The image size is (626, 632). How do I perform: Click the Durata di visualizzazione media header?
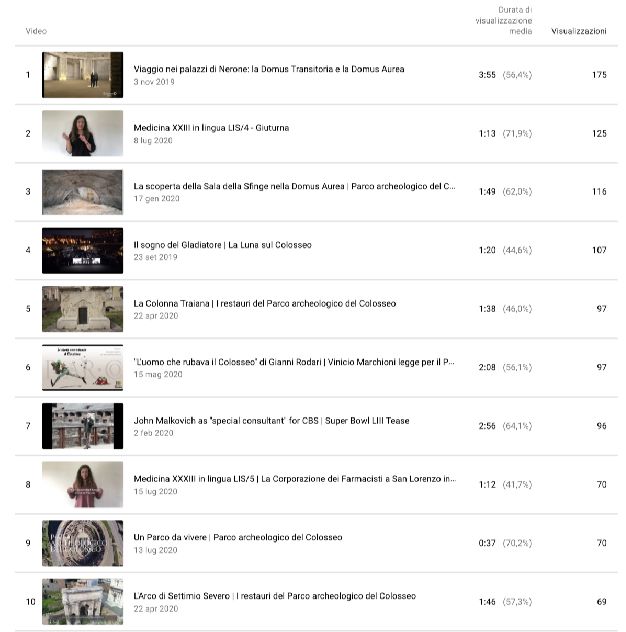pyautogui.click(x=503, y=20)
